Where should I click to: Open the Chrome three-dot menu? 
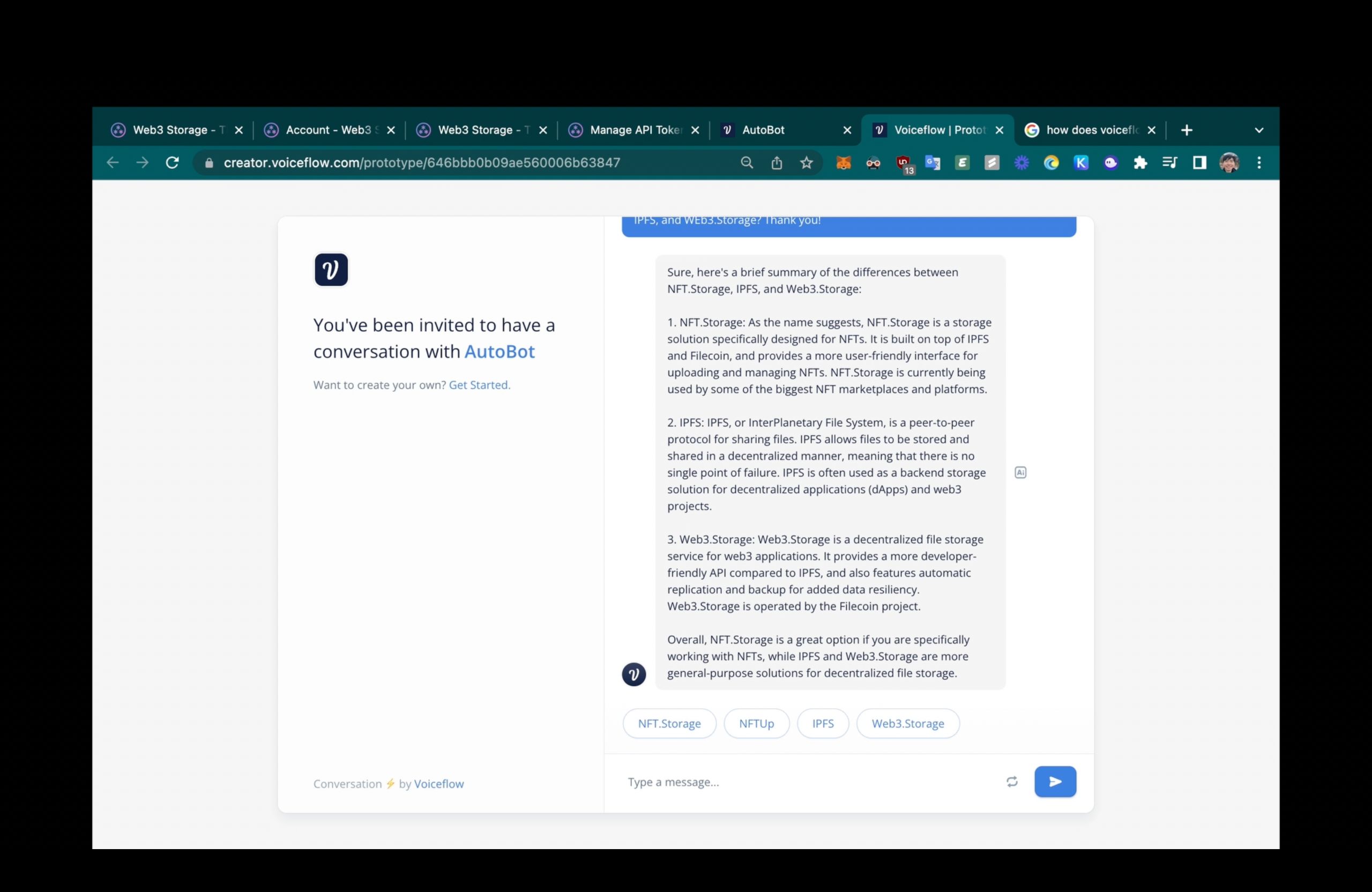[1259, 163]
